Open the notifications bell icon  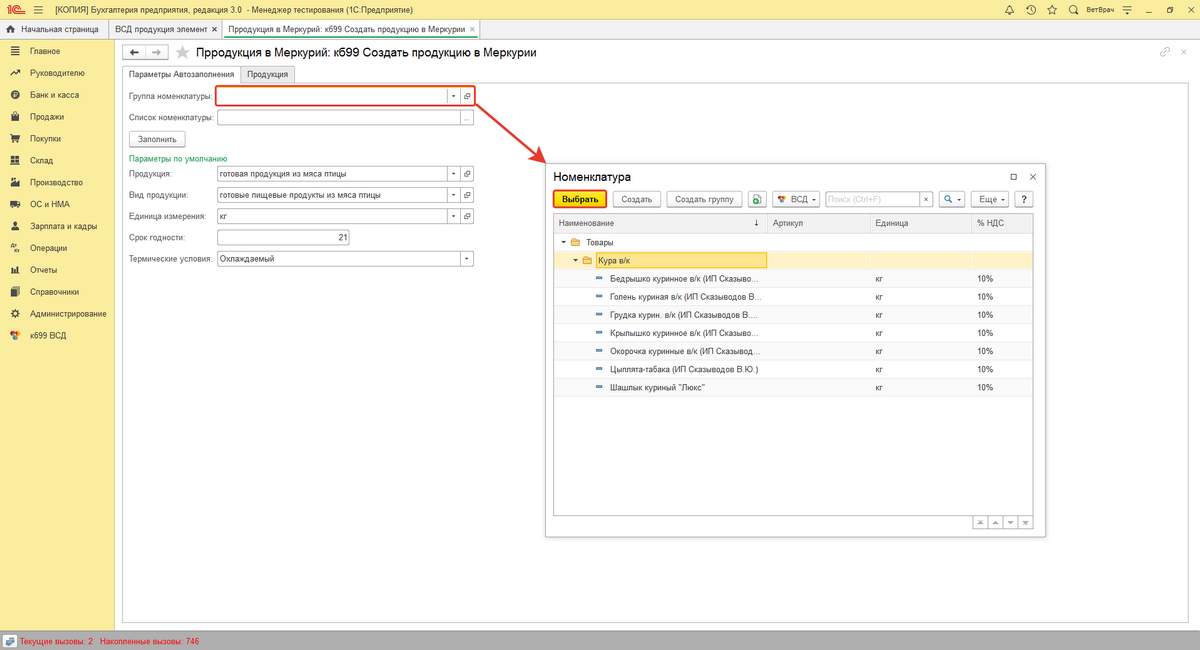tap(1011, 9)
